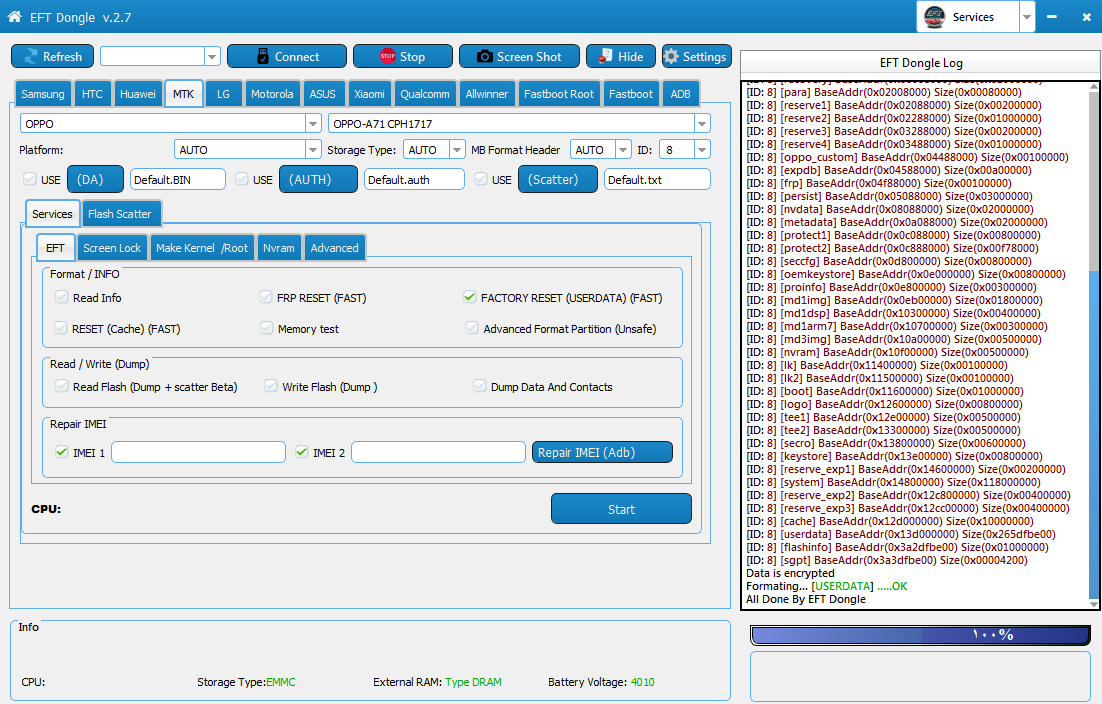Open the Allwinner tab
Screen dimensions: 1102x704
coord(487,93)
